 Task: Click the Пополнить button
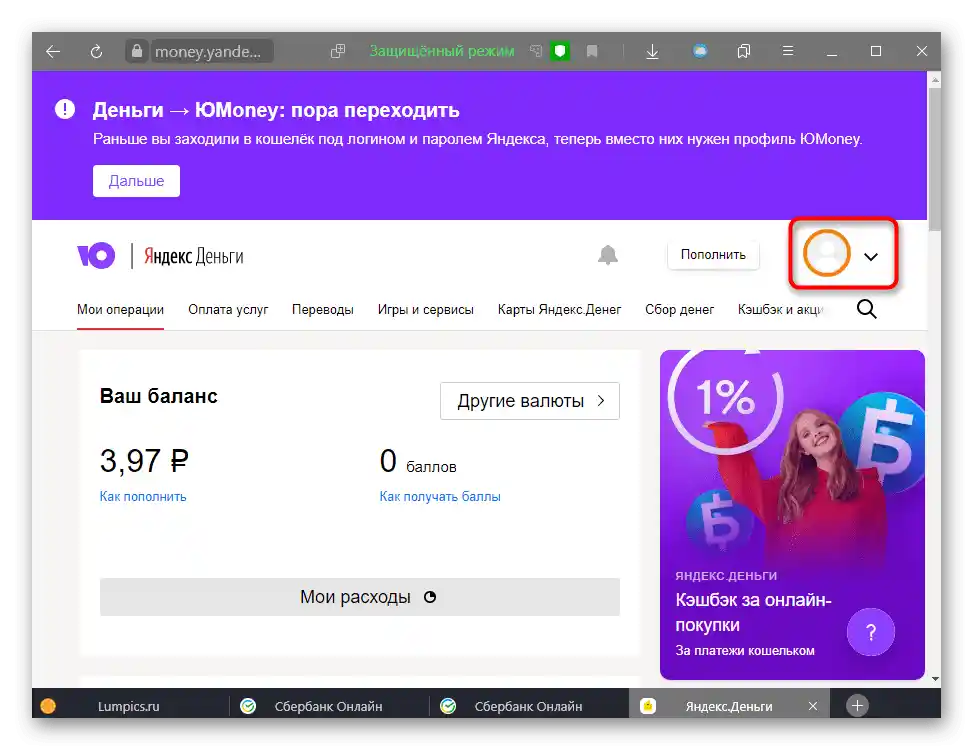713,255
